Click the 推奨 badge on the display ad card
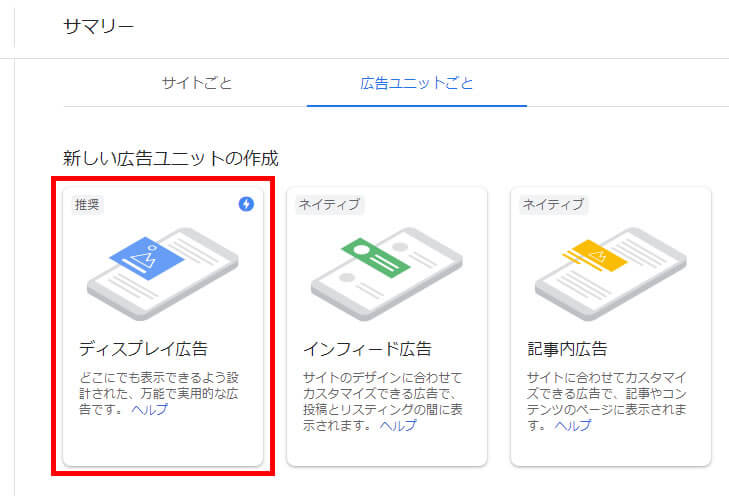Viewport: 729px width, 496px height. 88,205
